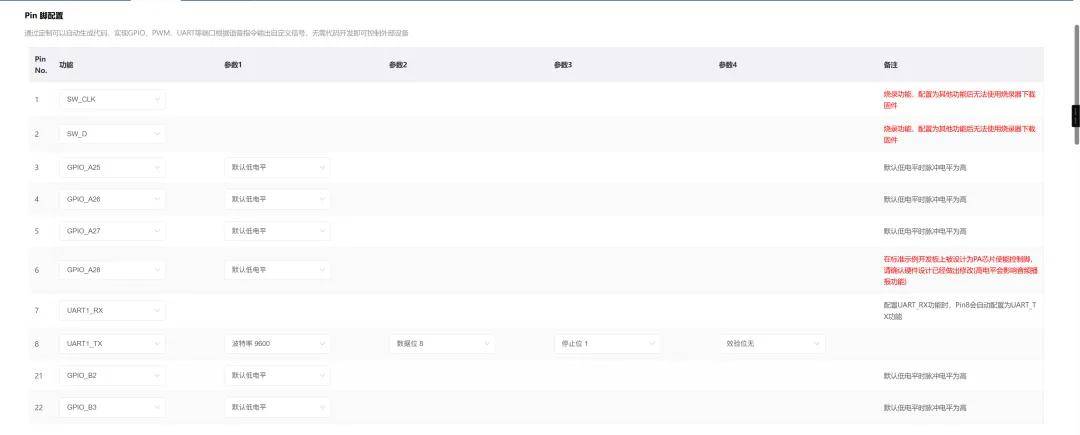Open GPIO_A26 default low level parameter dropdown
Screen dimensions: 1080x435
coord(277,199)
